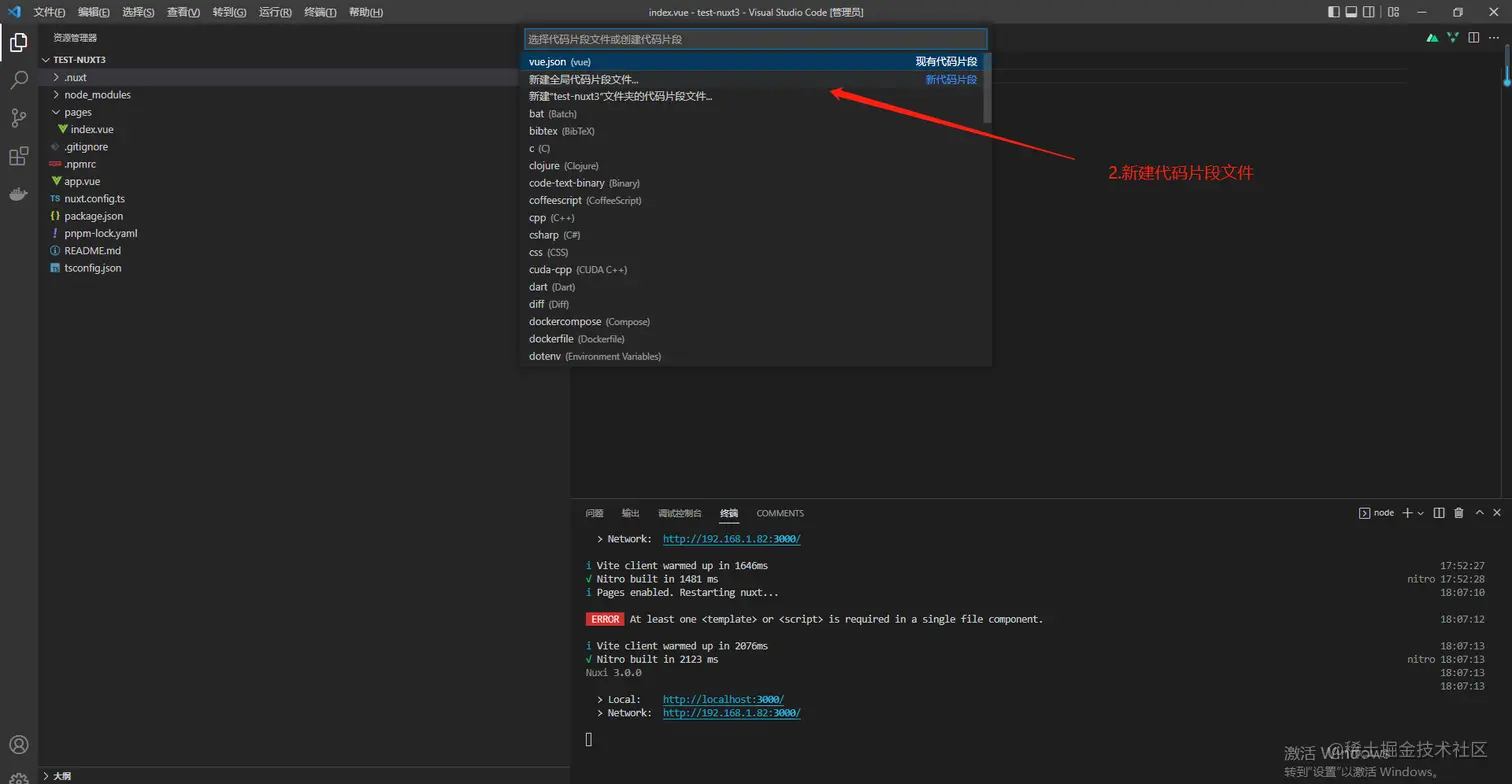Click the snippet file search input
Image resolution: width=1512 pixels, height=784 pixels.
point(756,39)
